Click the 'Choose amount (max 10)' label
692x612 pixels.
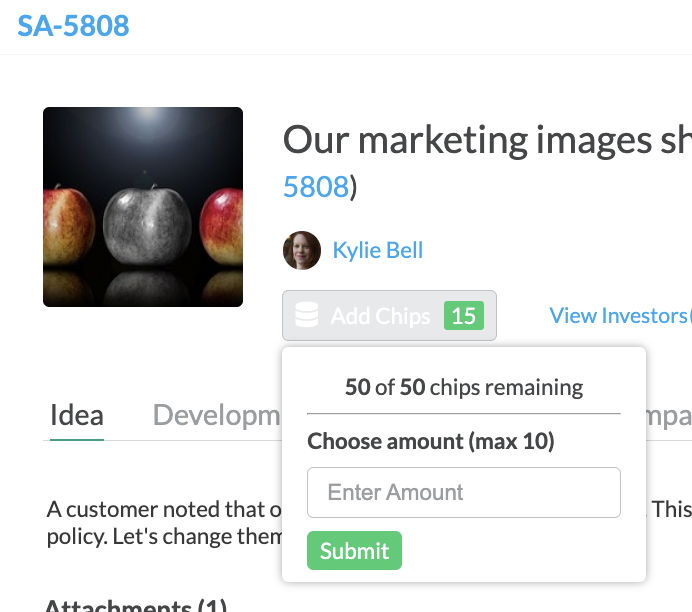pyautogui.click(x=431, y=441)
